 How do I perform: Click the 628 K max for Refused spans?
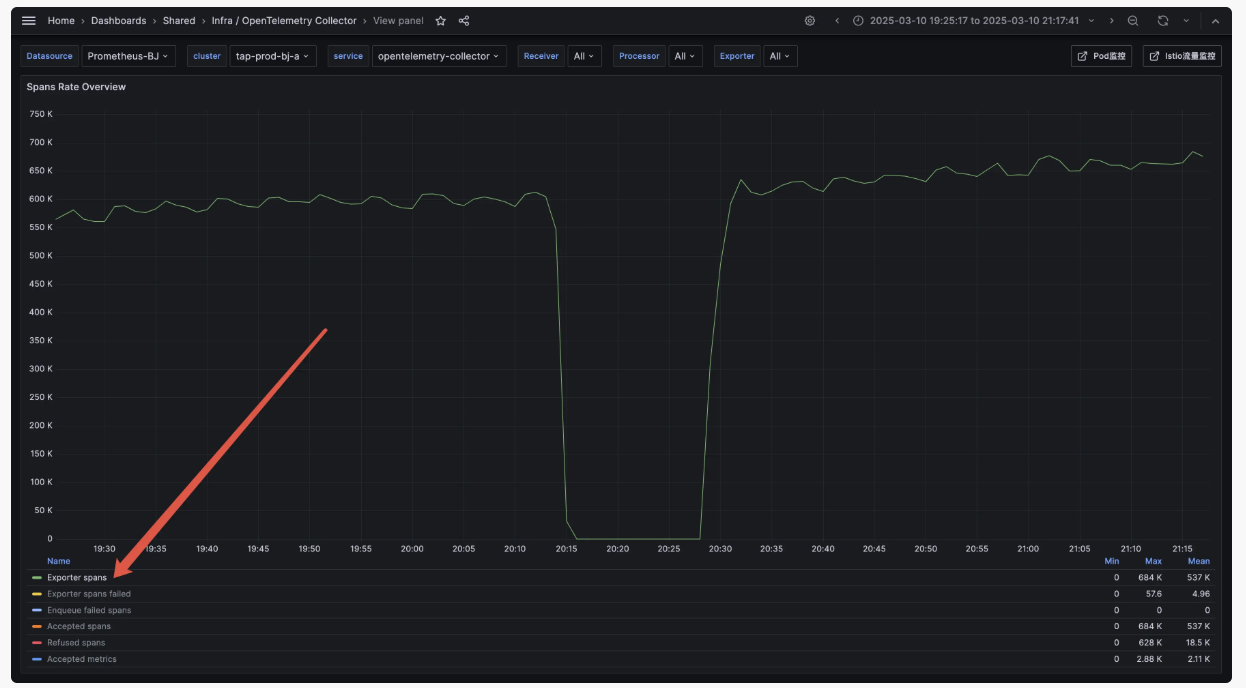[1150, 643]
